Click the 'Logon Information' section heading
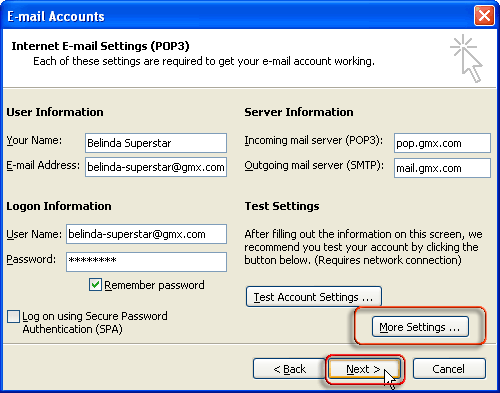The height and width of the screenshot is (393, 500). coord(59,206)
